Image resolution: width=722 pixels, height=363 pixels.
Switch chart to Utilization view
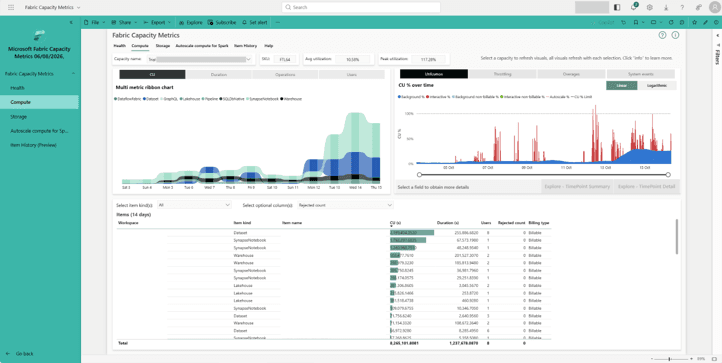pos(434,74)
